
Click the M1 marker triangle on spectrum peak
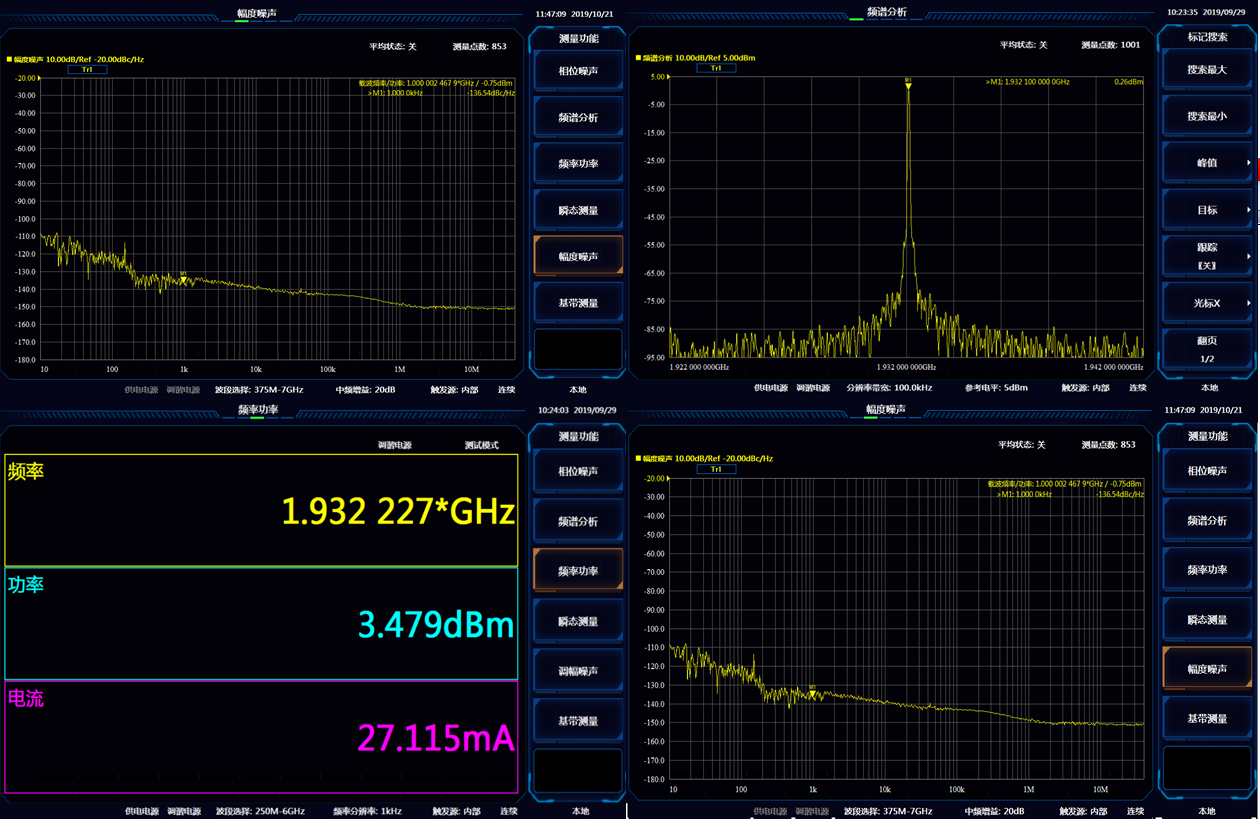(908, 85)
